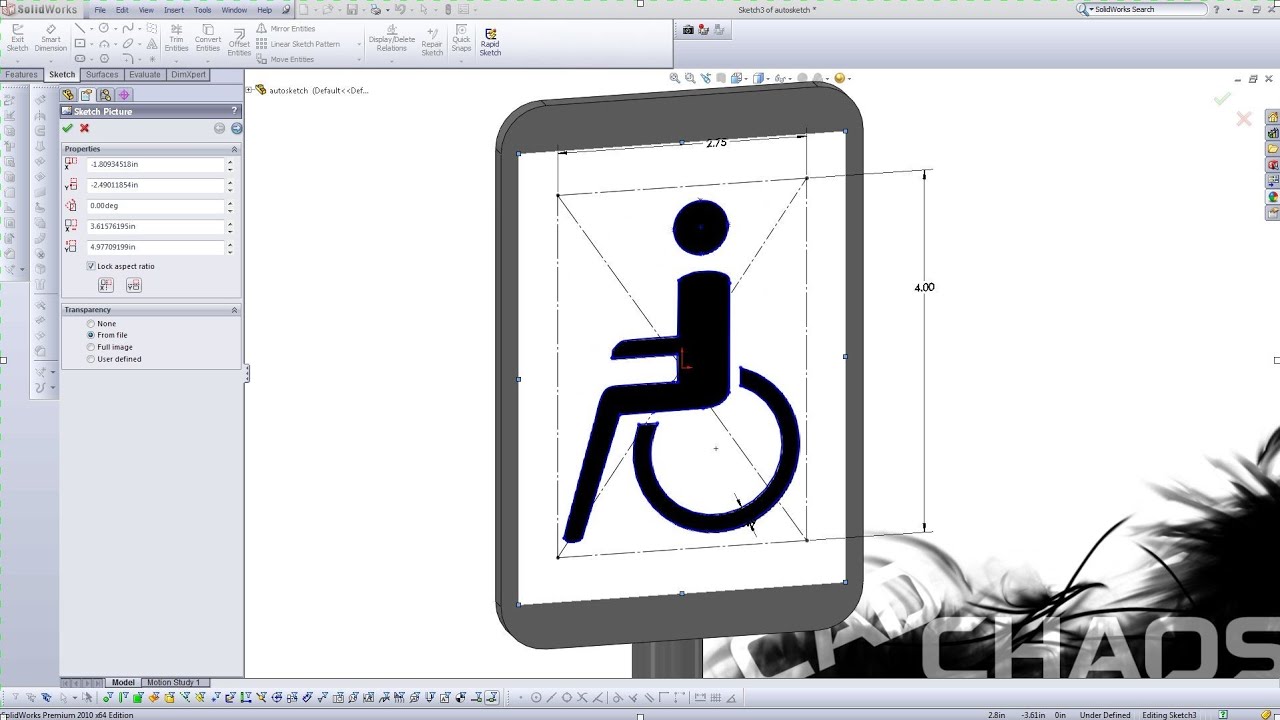The image size is (1280, 720).
Task: Run the Repair Sketch tool
Action: pyautogui.click(x=432, y=40)
